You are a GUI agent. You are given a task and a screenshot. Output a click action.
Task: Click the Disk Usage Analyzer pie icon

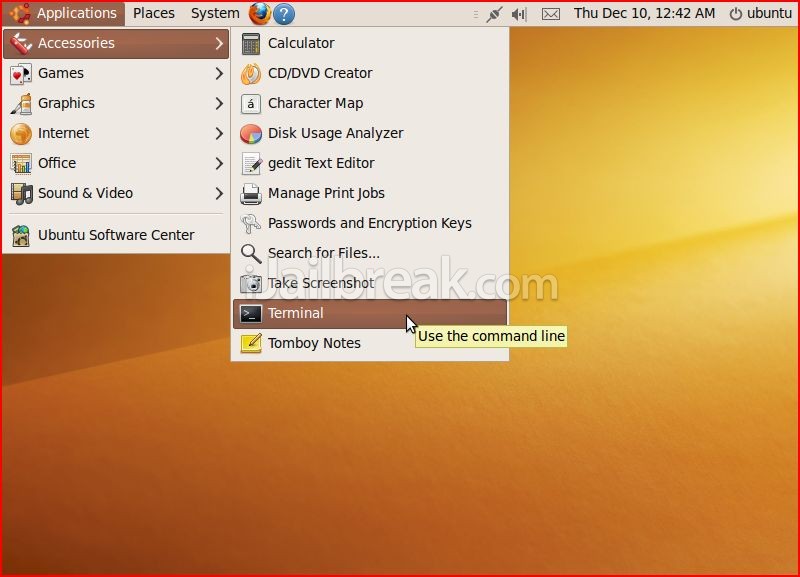251,134
